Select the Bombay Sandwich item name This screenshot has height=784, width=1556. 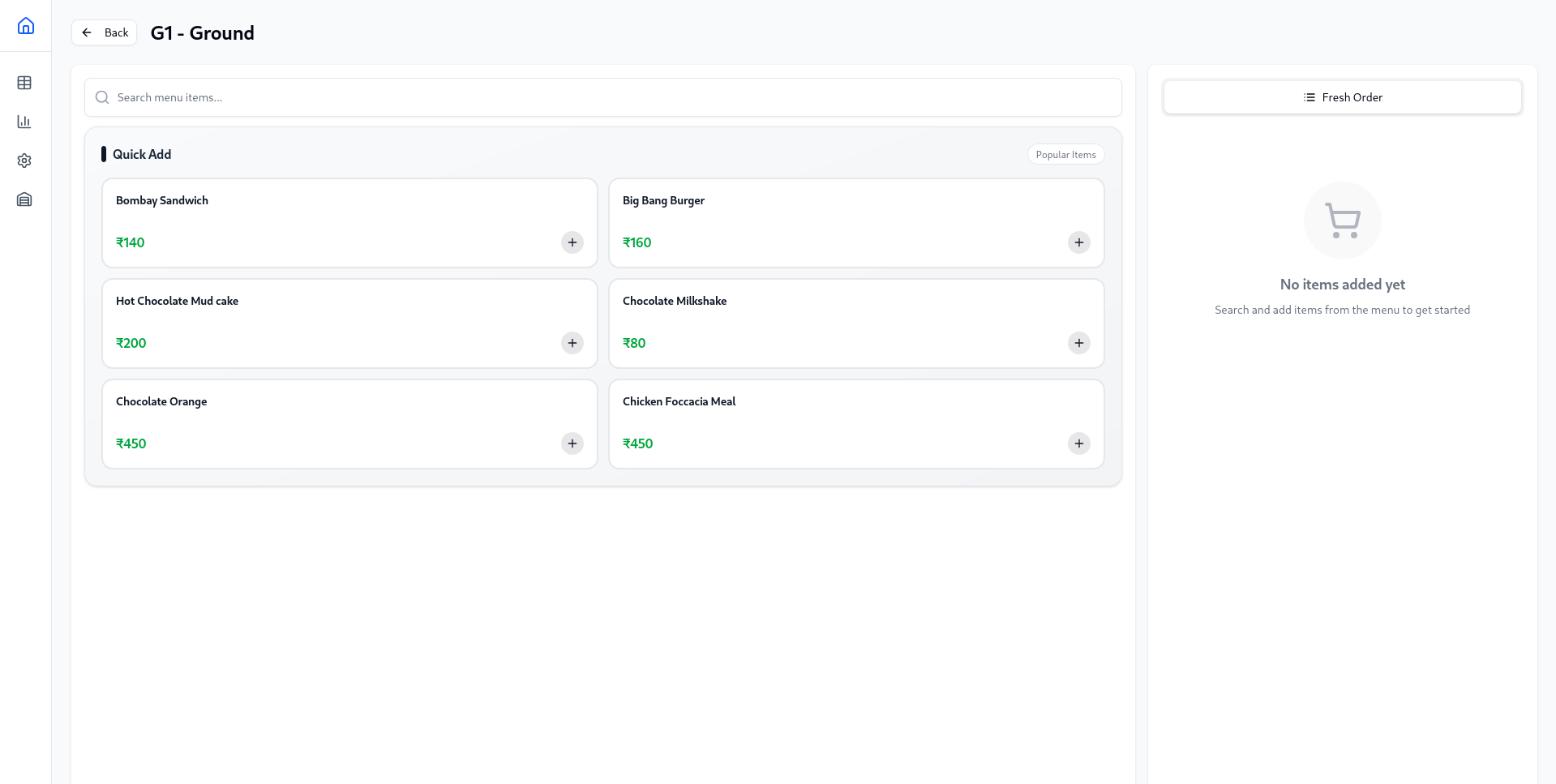162,200
